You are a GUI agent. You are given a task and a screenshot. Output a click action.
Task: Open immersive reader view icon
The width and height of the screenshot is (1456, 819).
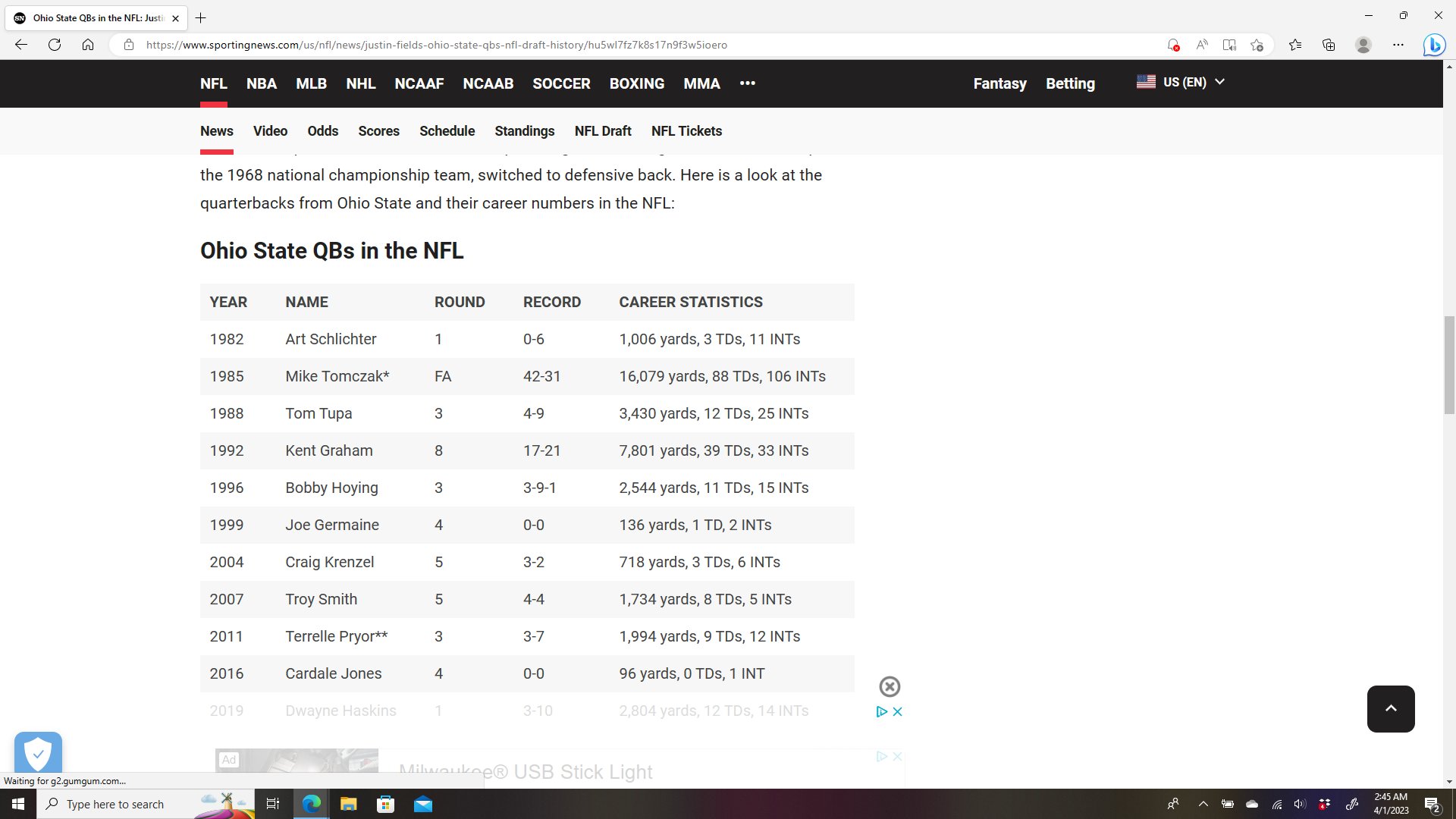[1229, 45]
